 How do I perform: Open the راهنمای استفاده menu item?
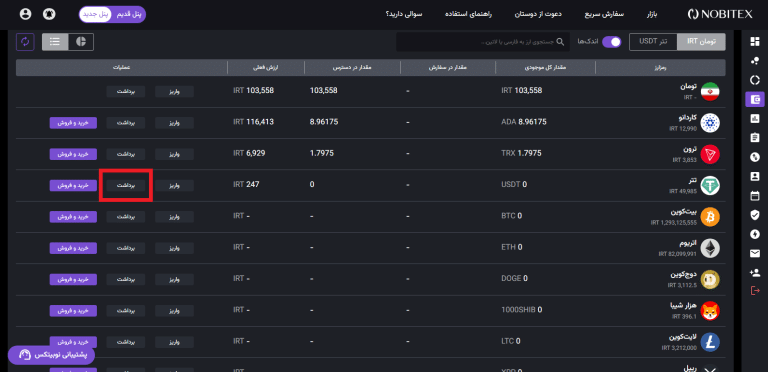click(468, 14)
